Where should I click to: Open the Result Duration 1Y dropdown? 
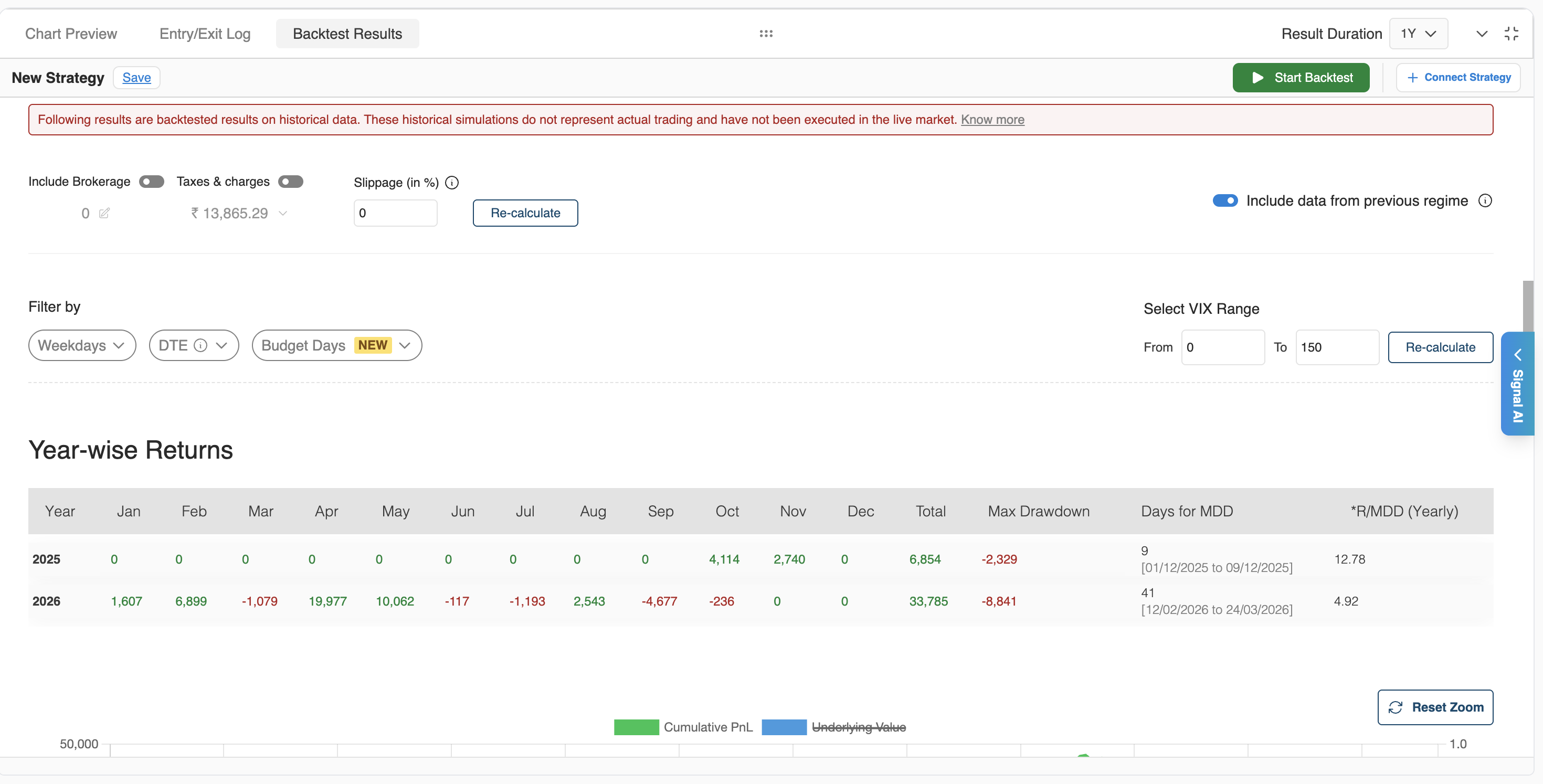click(x=1418, y=34)
